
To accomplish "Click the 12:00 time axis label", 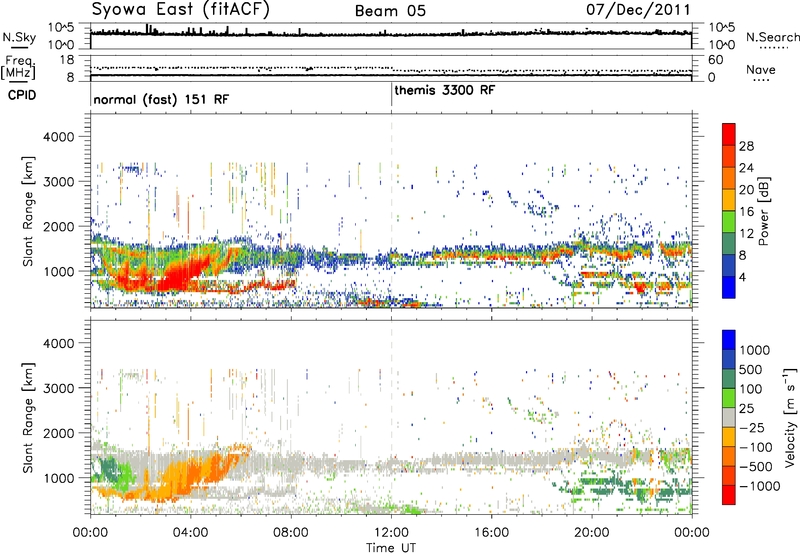I will tap(391, 533).
